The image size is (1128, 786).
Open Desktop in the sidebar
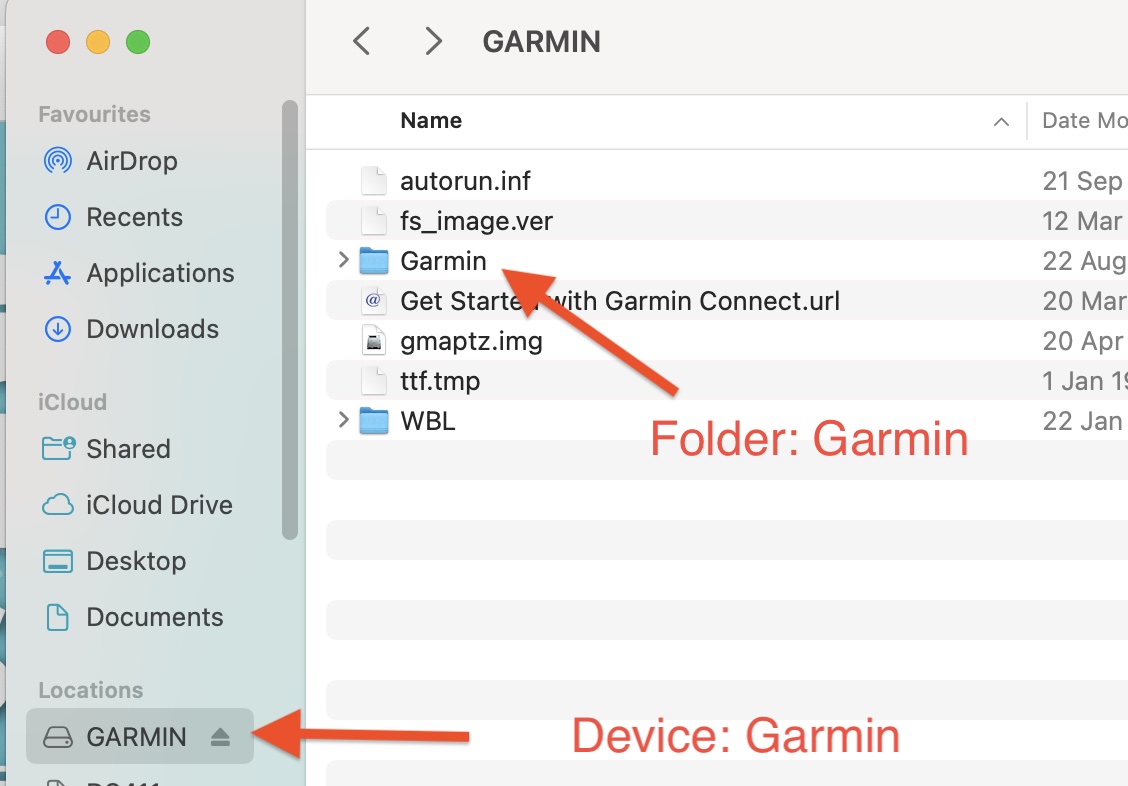(114, 561)
